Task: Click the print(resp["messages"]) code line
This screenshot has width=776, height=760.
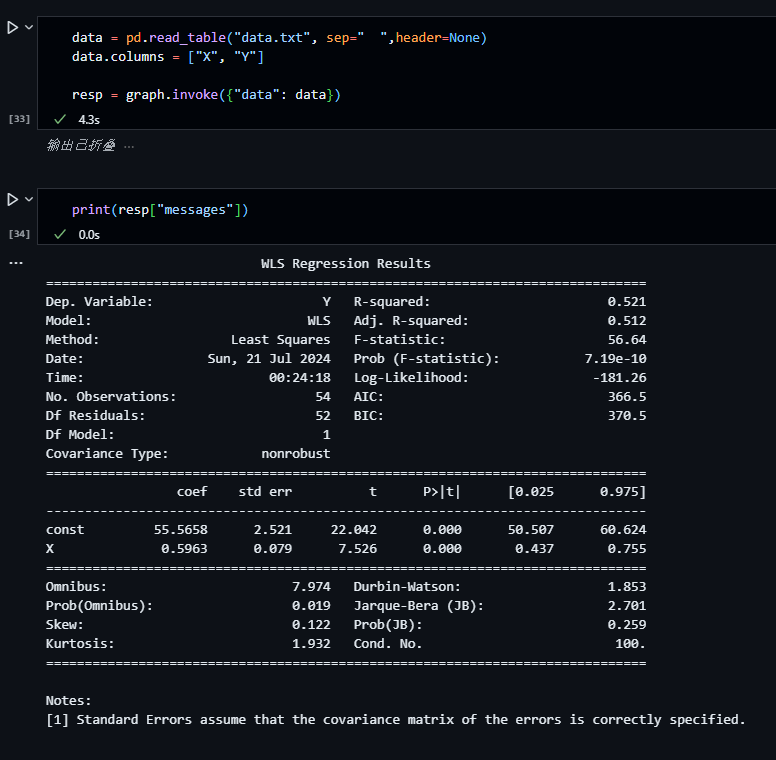Action: coord(160,210)
